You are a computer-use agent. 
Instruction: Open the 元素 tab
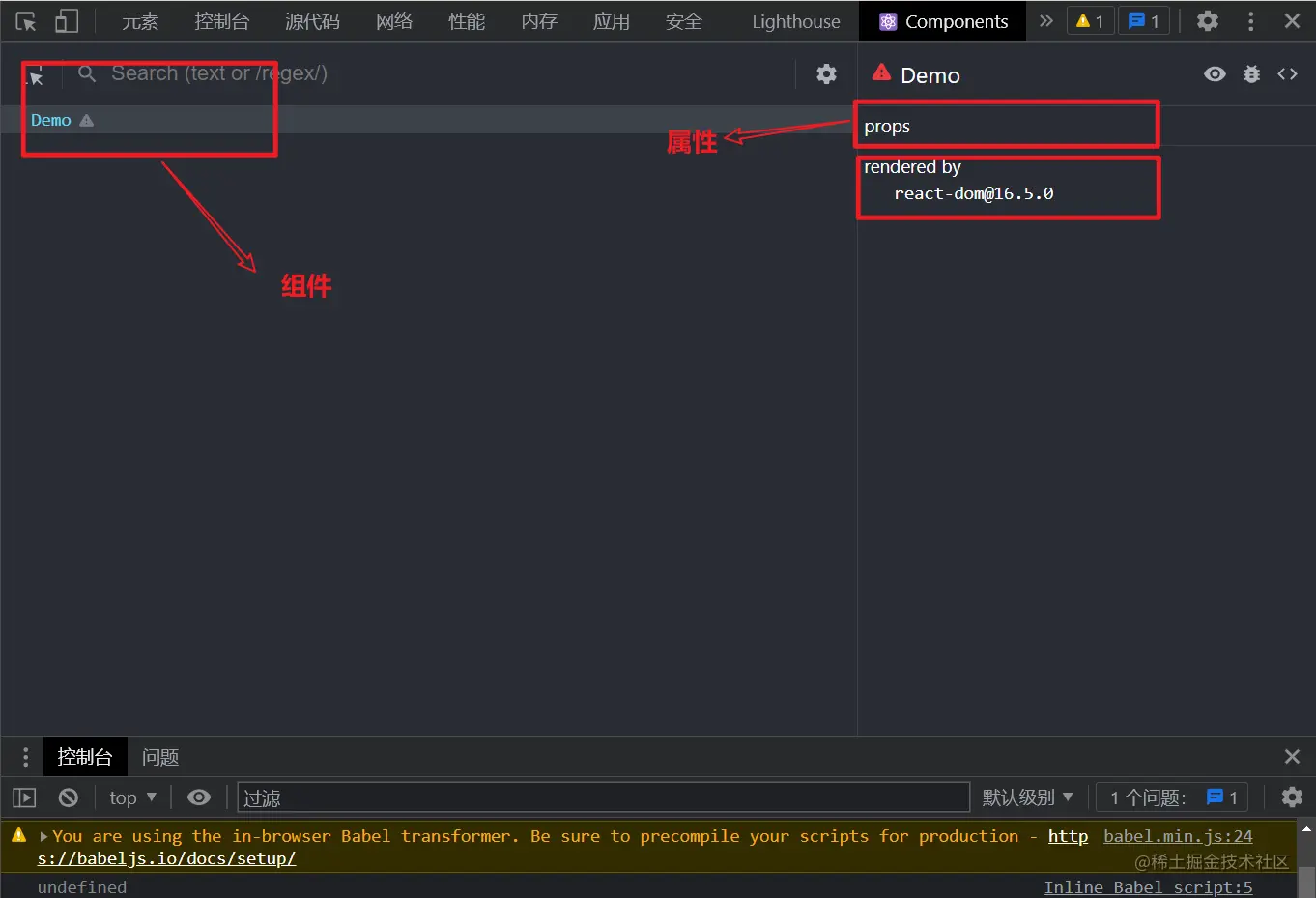coord(140,21)
